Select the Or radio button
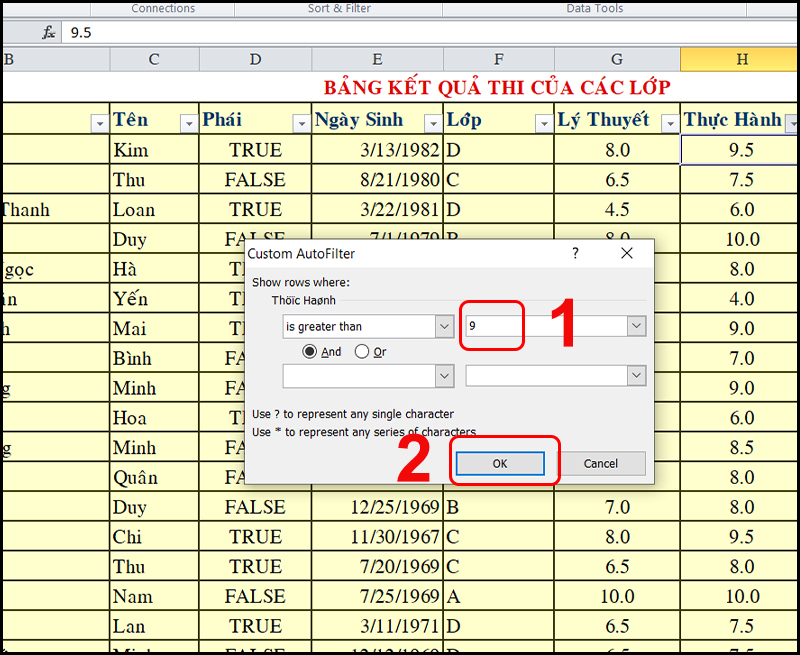 click(362, 351)
